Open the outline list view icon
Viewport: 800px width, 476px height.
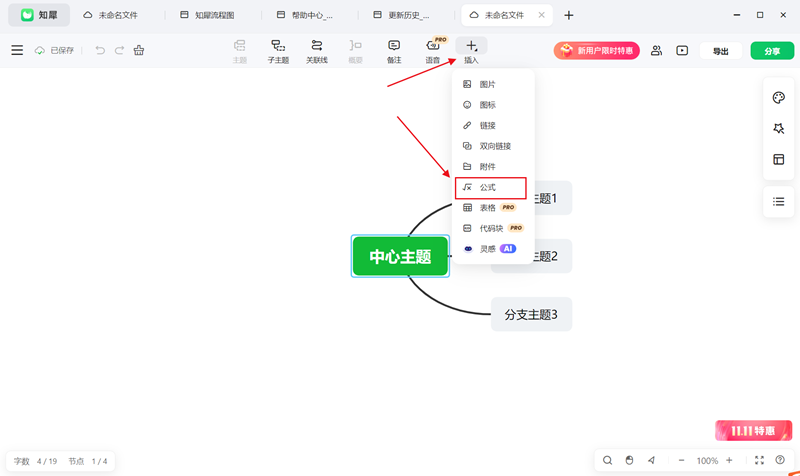(779, 202)
